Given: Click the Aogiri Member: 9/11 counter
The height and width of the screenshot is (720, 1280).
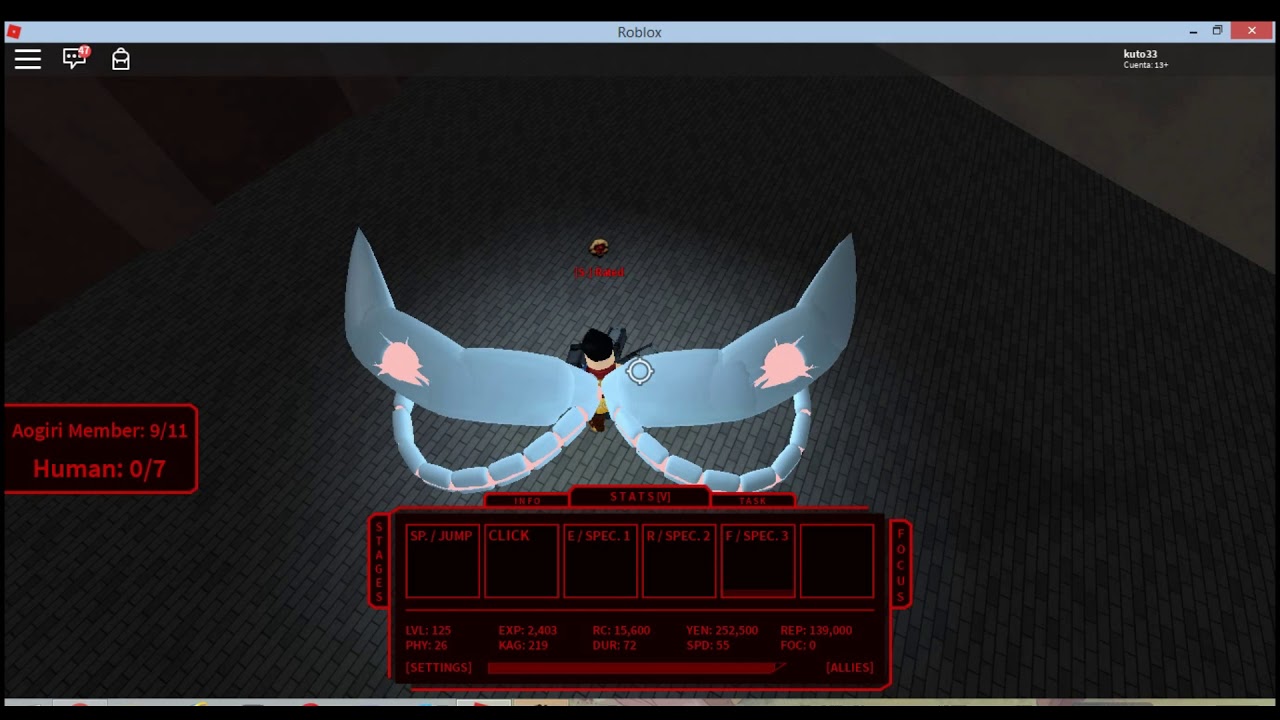Looking at the screenshot, I should click(x=99, y=431).
